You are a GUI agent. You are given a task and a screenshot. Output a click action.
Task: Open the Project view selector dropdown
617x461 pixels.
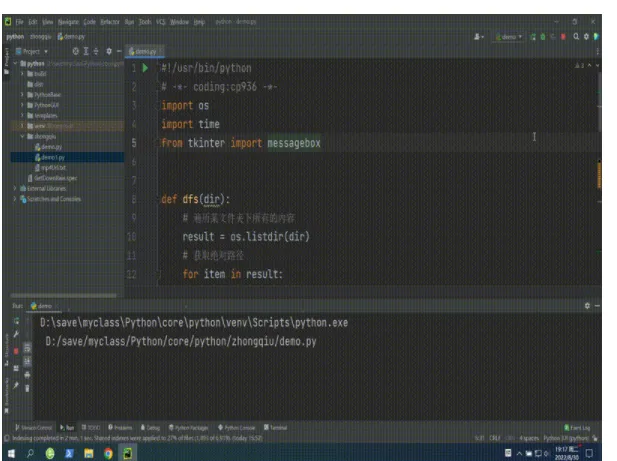[x=31, y=51]
